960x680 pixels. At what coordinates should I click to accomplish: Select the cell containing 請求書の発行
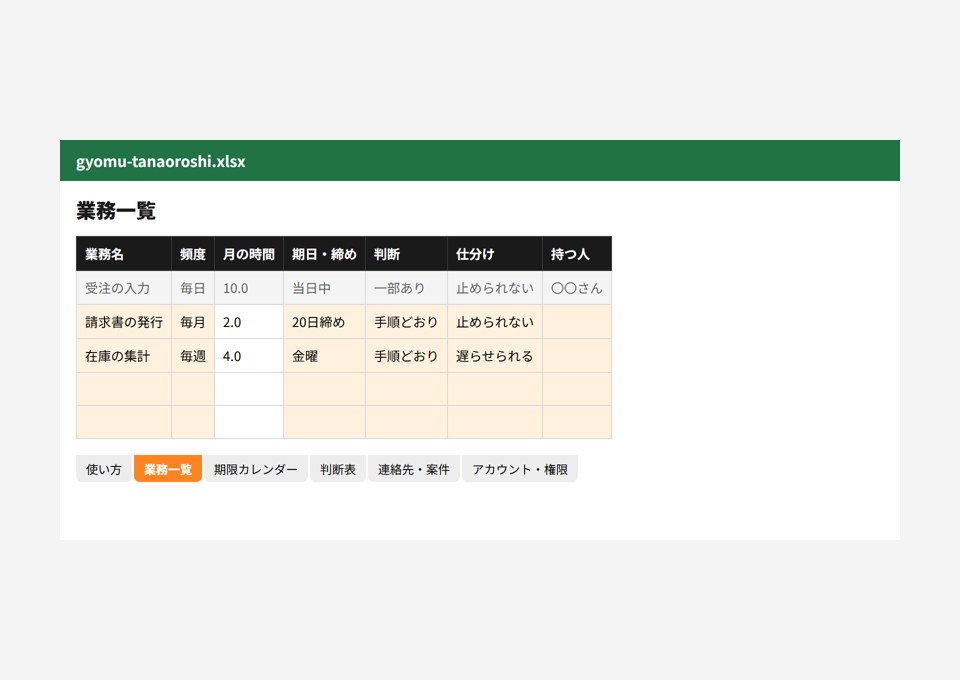pos(124,322)
